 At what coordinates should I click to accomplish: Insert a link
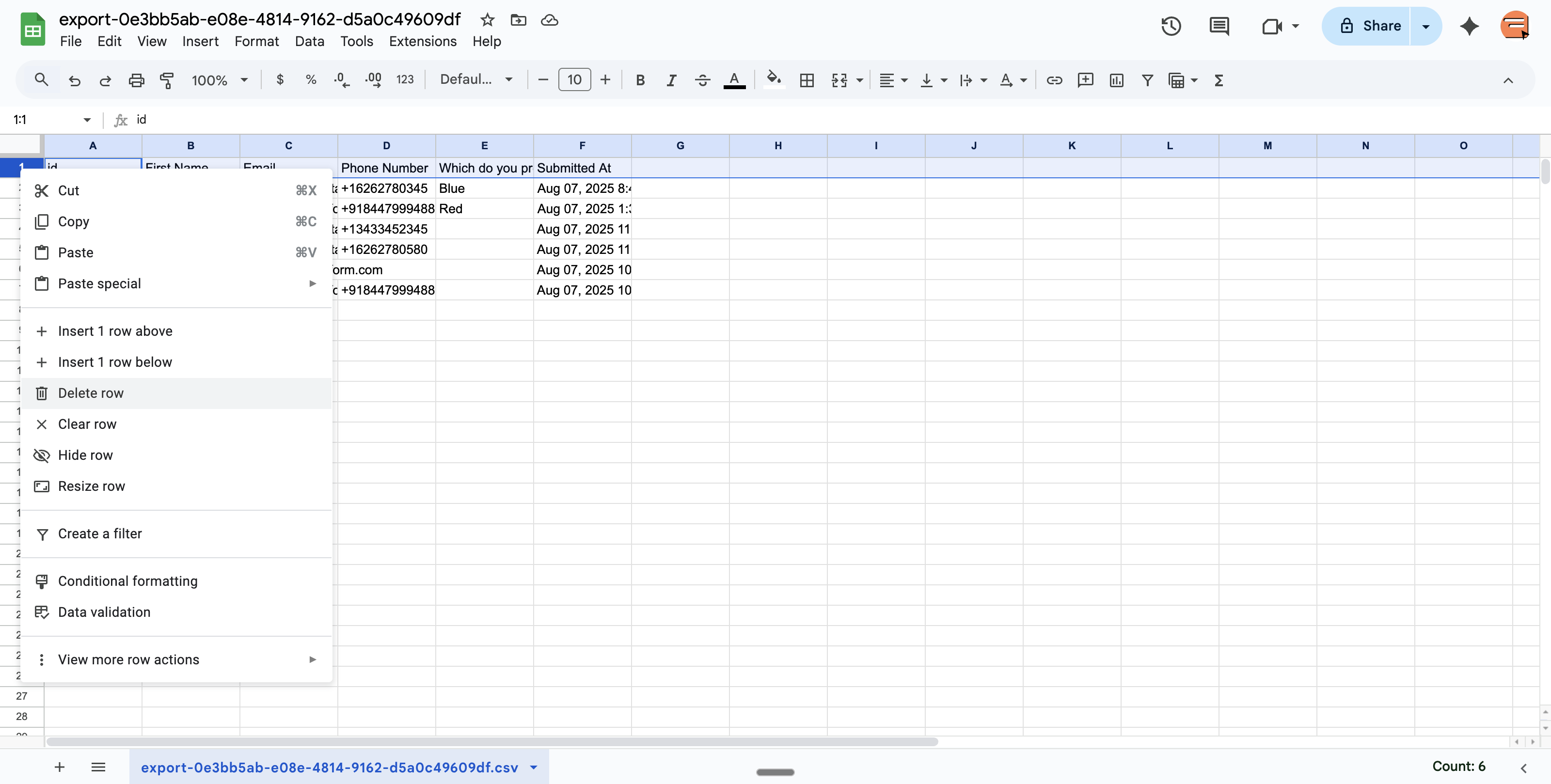point(1054,80)
